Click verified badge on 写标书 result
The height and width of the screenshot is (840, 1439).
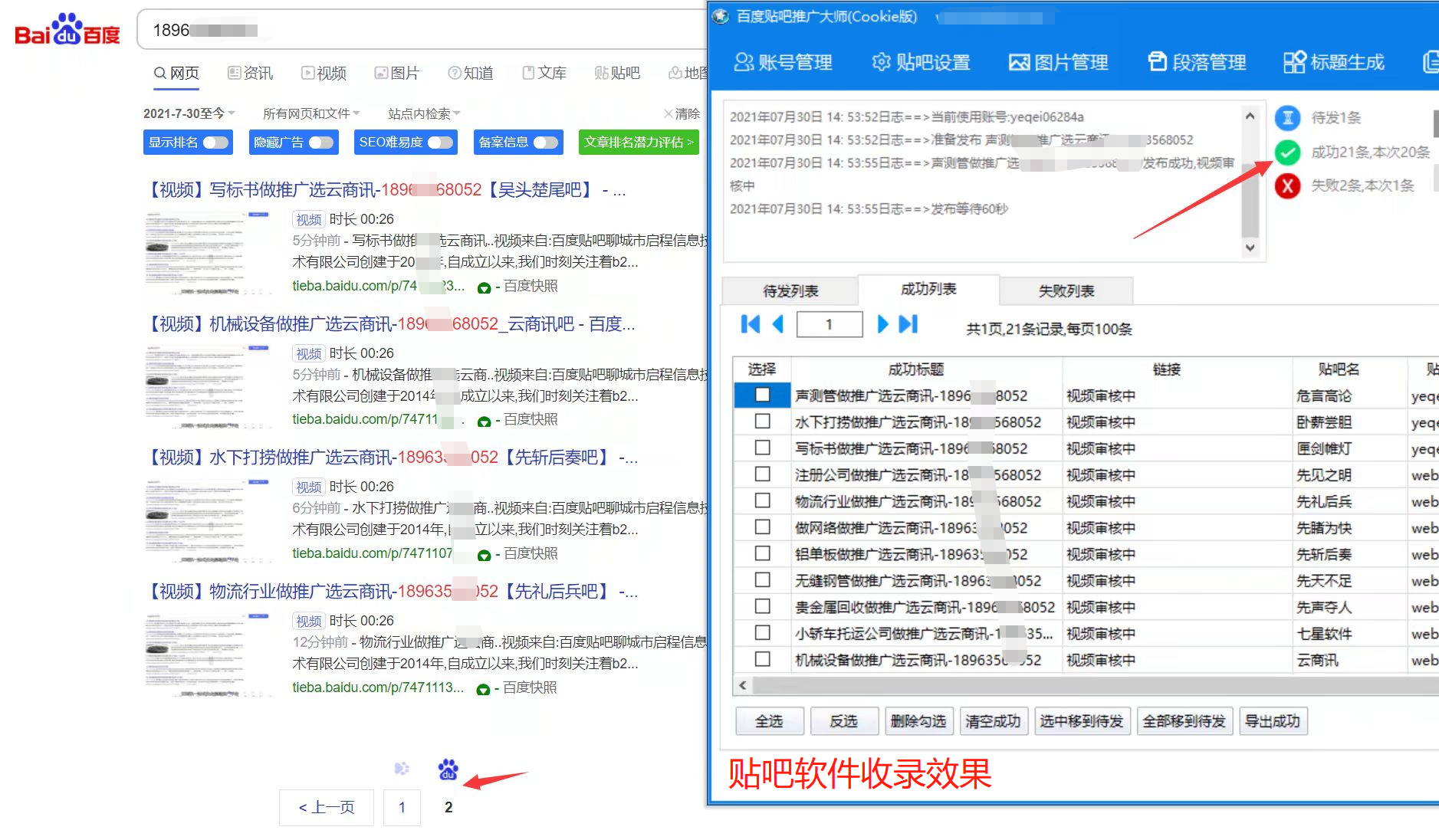click(484, 288)
